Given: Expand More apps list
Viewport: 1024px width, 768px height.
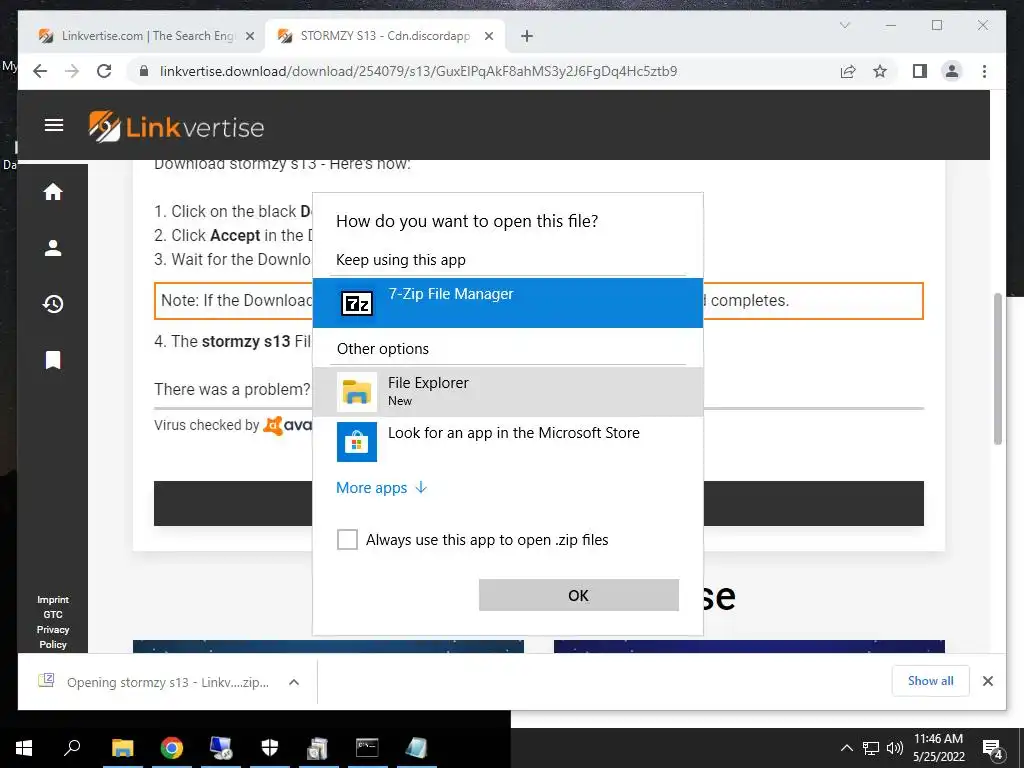Looking at the screenshot, I should pyautogui.click(x=381, y=488).
